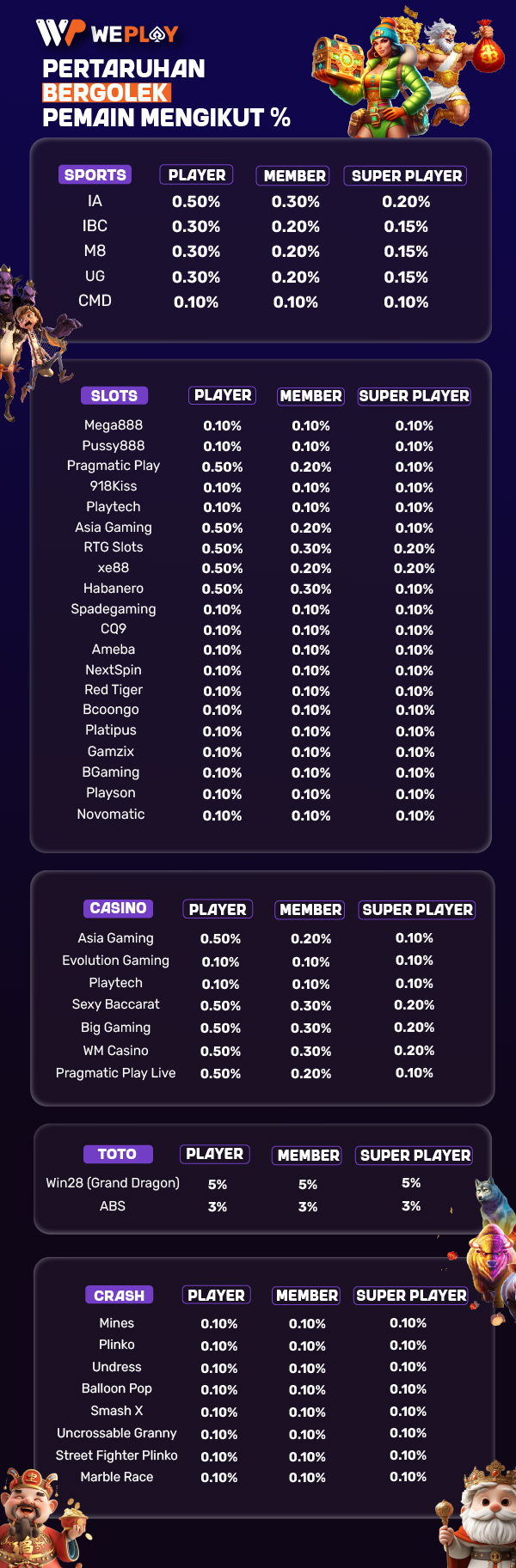Viewport: 516px width, 1568px height.
Task: Select the CRASH category label
Action: coord(119,1296)
